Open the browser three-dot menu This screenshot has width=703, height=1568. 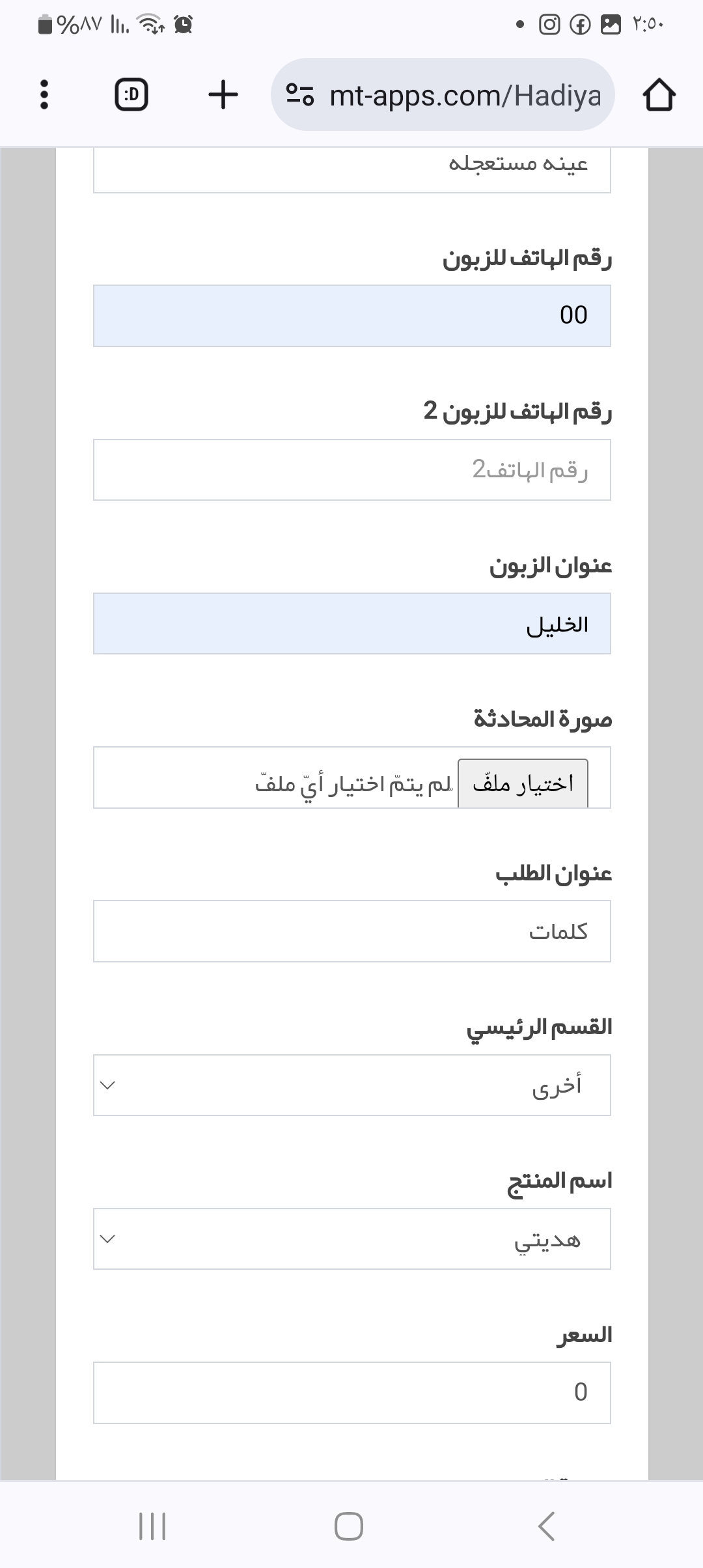coord(44,95)
